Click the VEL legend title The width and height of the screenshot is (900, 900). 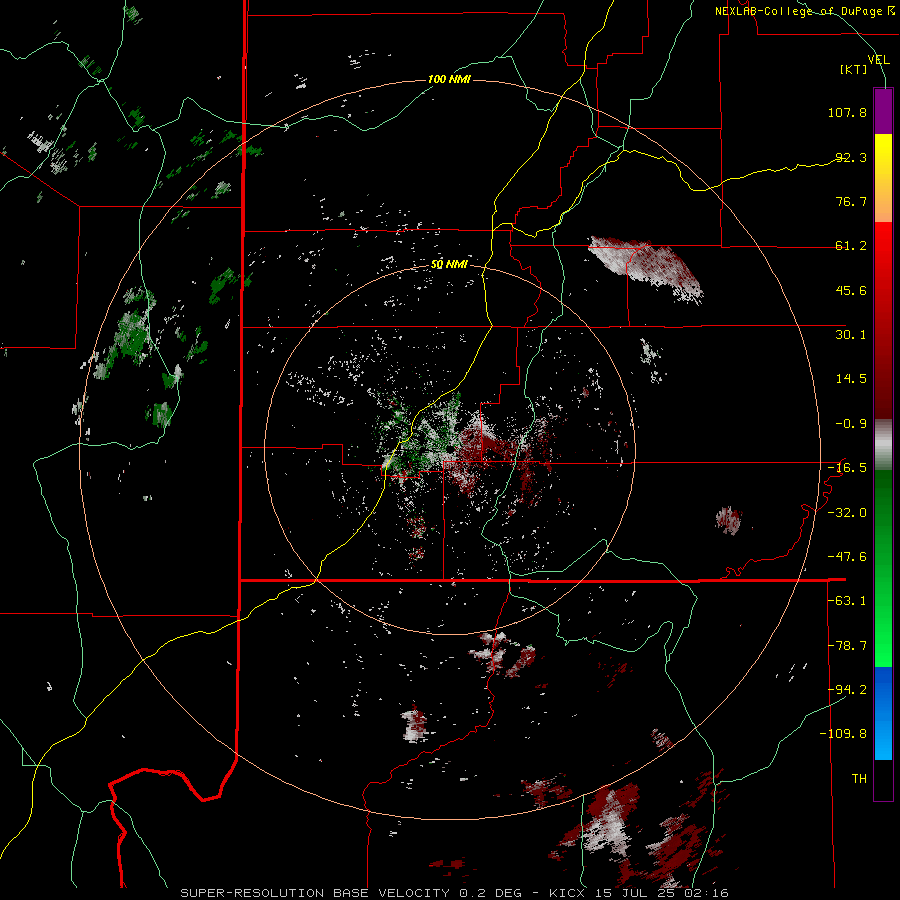tap(878, 60)
